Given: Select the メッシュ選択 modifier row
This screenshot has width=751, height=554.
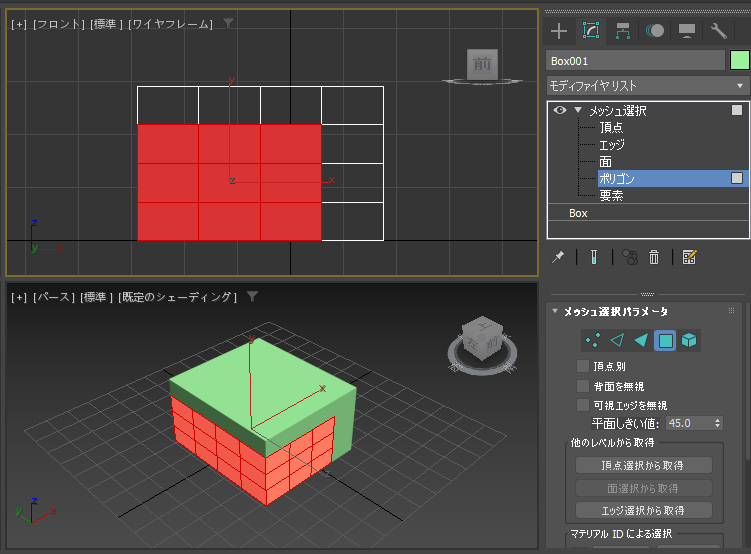Looking at the screenshot, I should (x=648, y=111).
